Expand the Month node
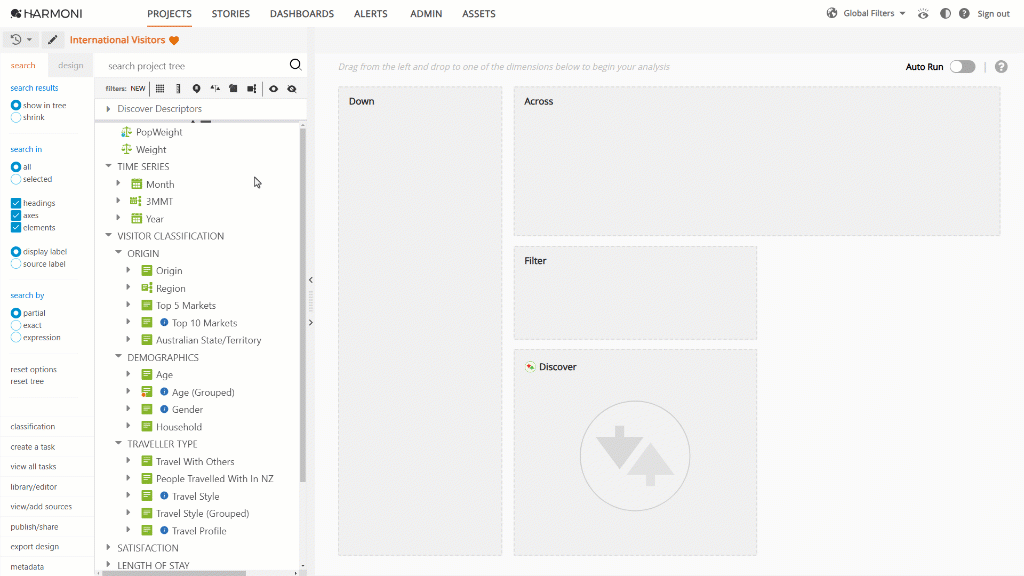Image resolution: width=1024 pixels, height=576 pixels. click(x=118, y=184)
